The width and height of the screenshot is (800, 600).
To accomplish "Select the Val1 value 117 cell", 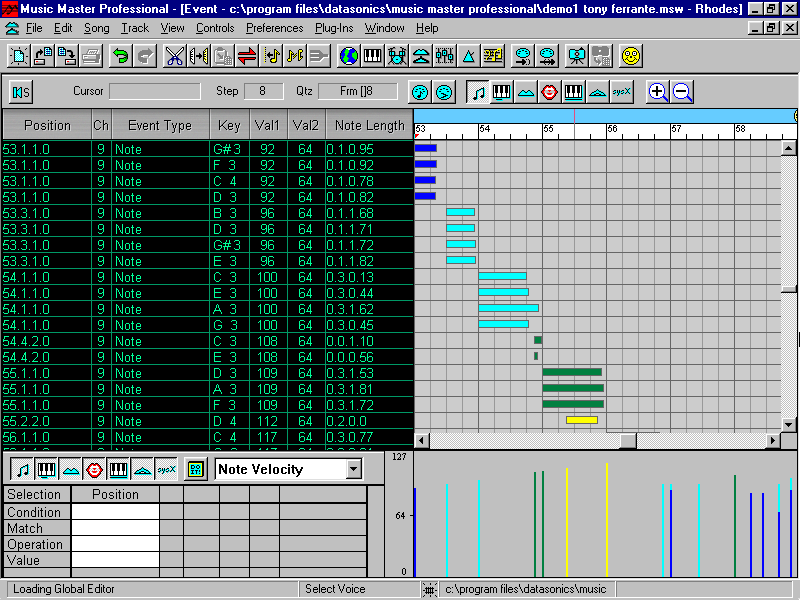I will [268, 437].
